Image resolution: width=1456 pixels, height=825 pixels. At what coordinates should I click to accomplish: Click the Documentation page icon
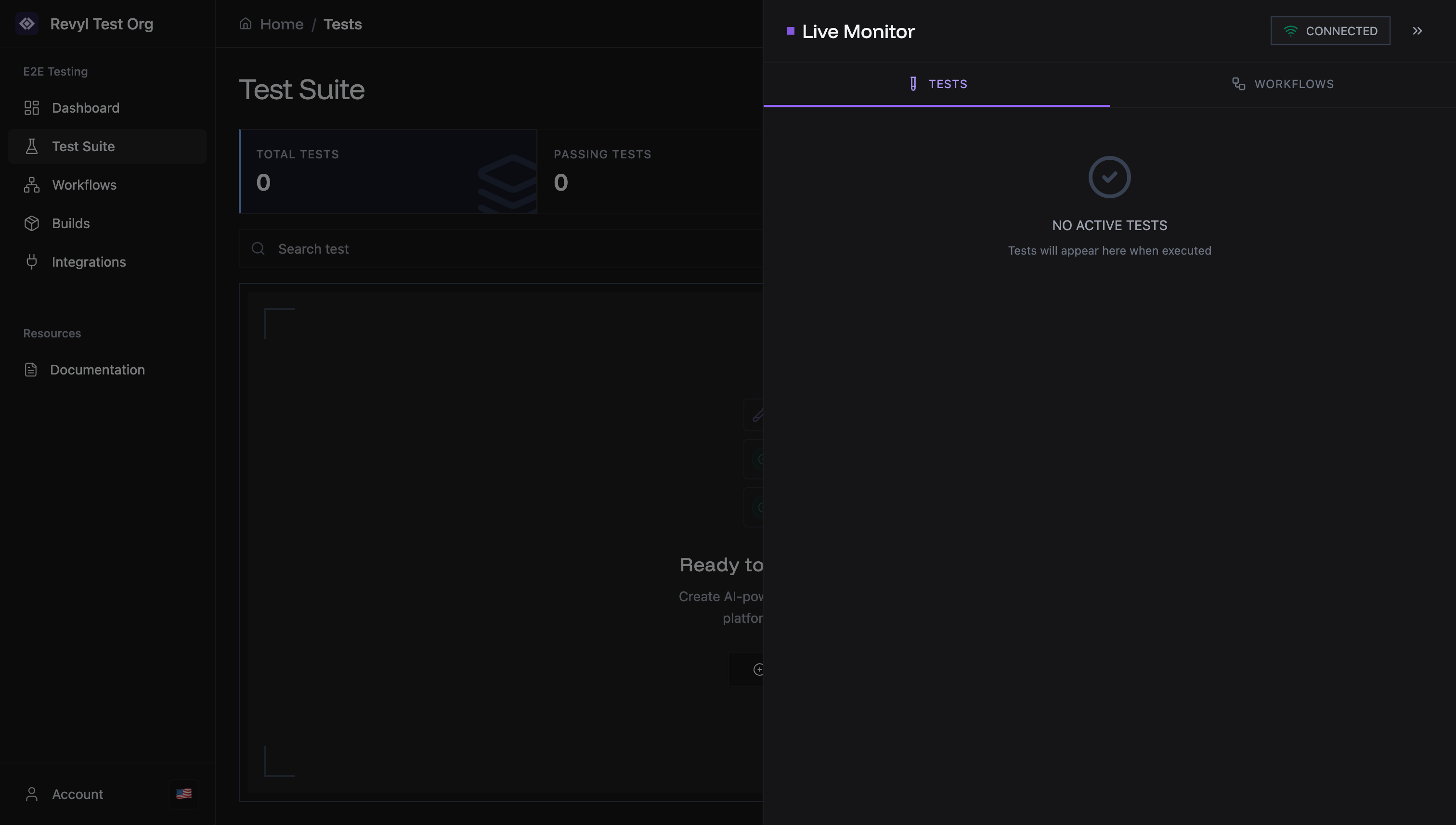(32, 370)
